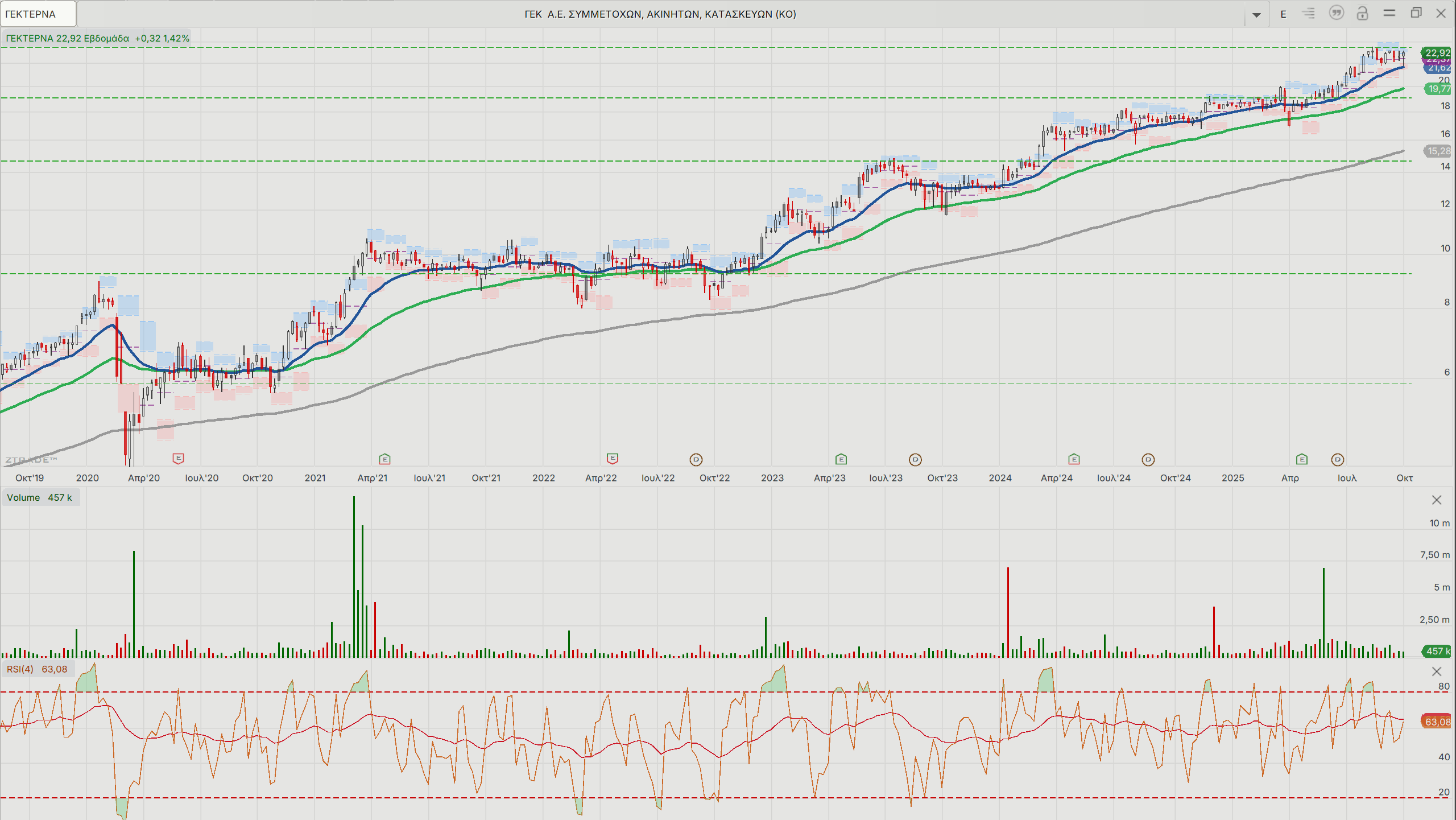Click the dividend 'D' marker near Οκτ'22
The height and width of the screenshot is (820, 1456).
(696, 459)
